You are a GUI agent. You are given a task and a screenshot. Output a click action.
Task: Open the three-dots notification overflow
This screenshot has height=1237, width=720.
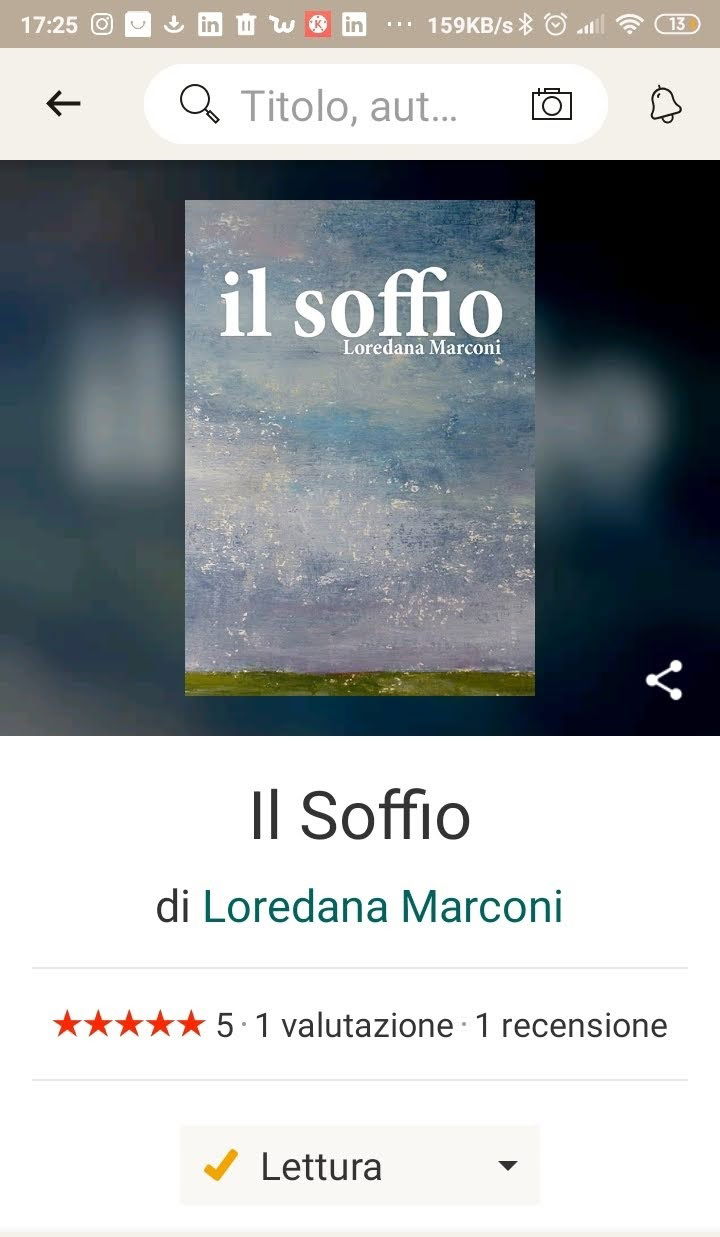398,25
